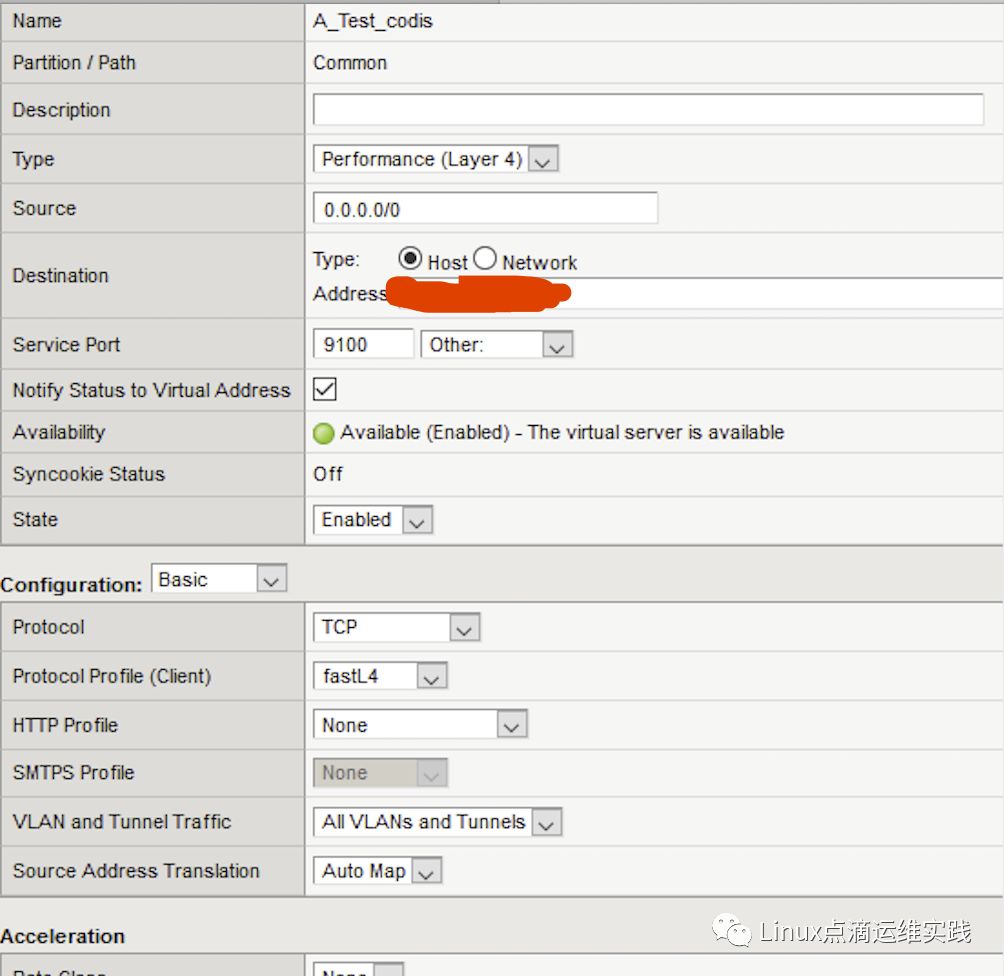Click the Source field containing 0.0.0.0/0
Screen dimensions: 1004x976
[x=485, y=209]
